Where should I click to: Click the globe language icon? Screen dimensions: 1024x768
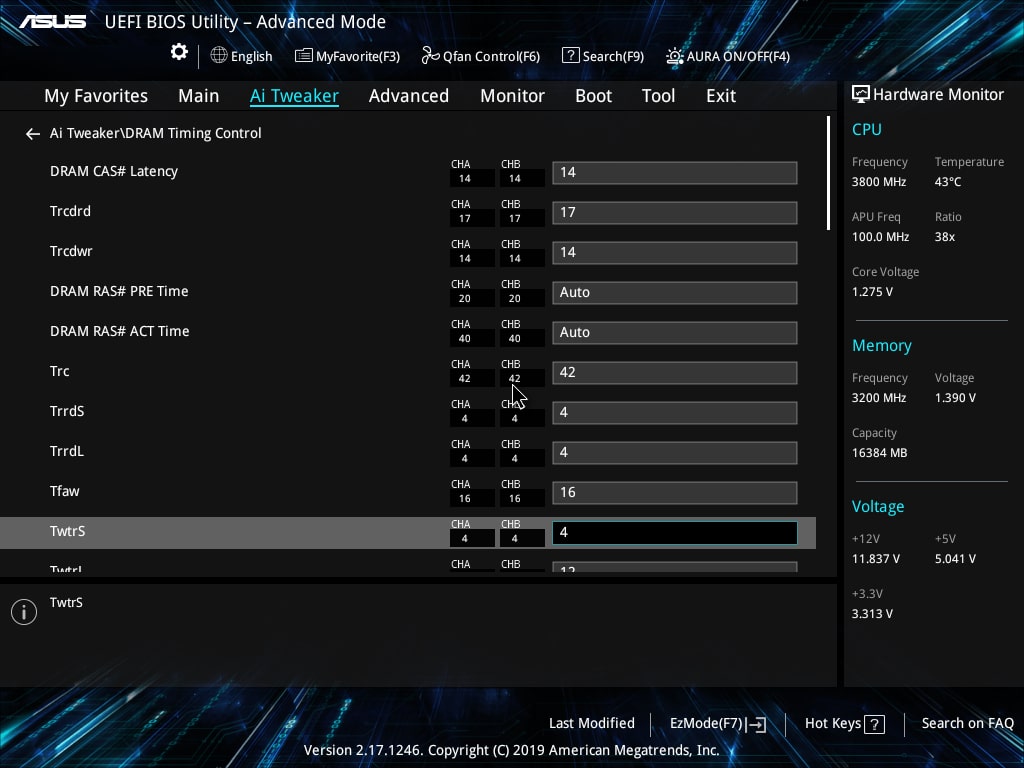[219, 56]
